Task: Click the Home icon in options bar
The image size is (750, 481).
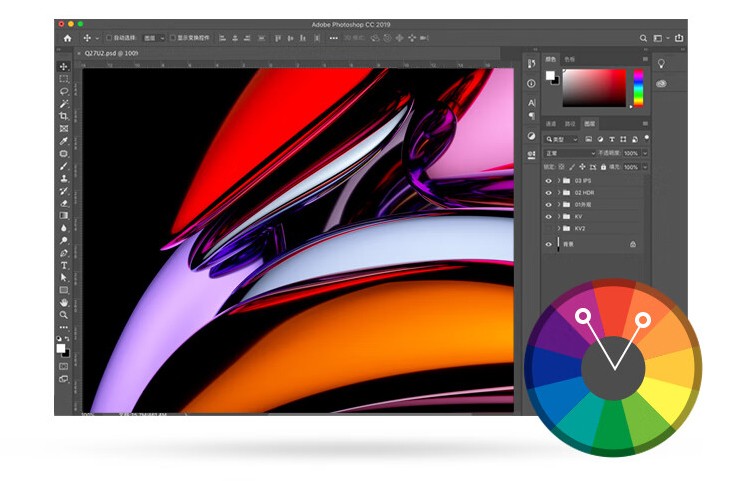Action: point(67,38)
